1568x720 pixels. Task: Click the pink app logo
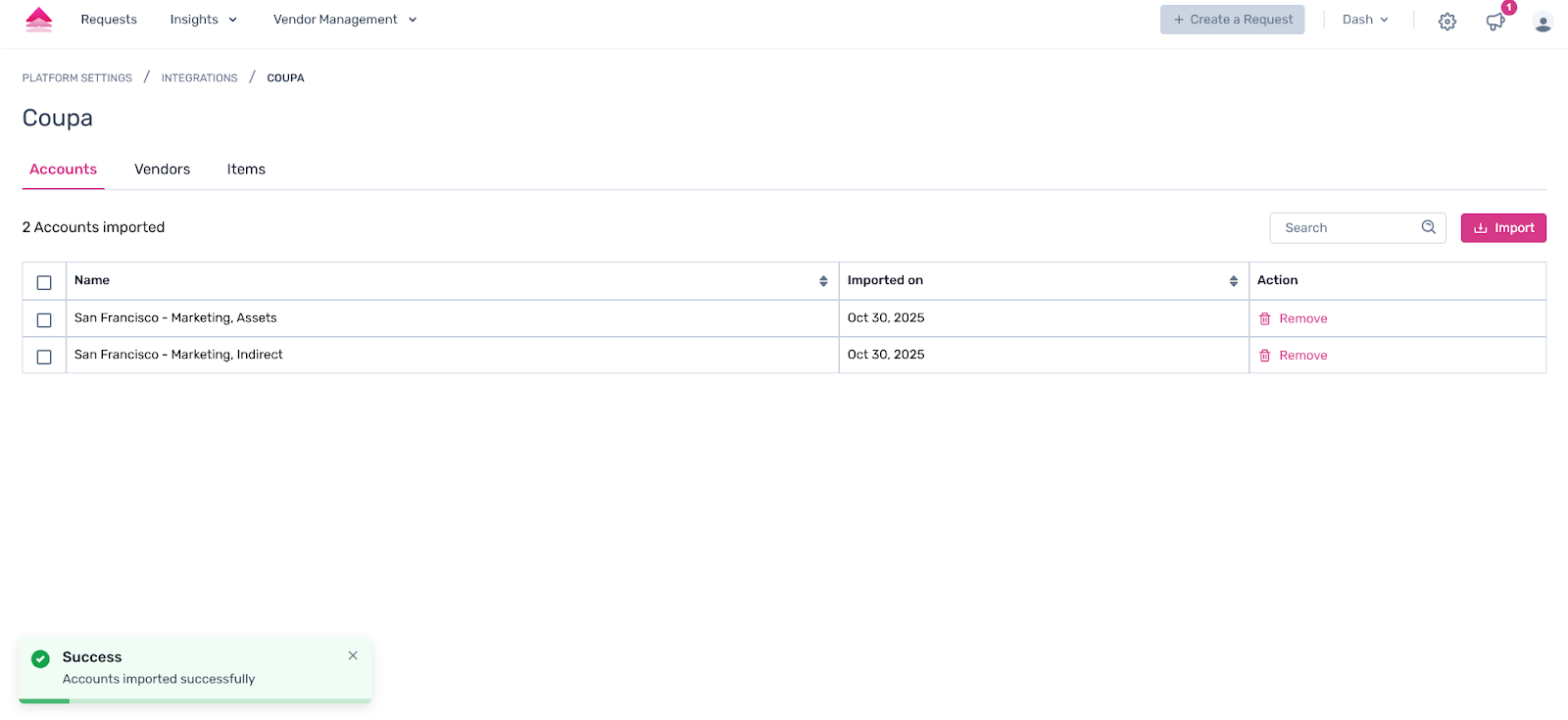(x=39, y=20)
